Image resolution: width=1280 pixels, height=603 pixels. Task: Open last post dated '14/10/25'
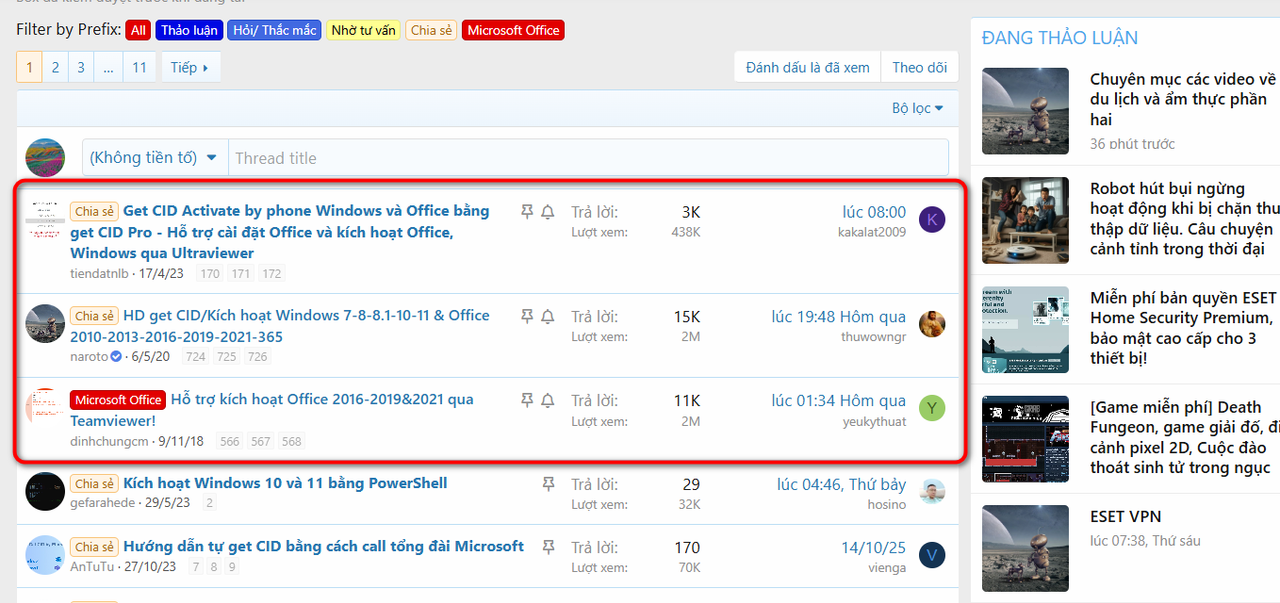(x=873, y=547)
